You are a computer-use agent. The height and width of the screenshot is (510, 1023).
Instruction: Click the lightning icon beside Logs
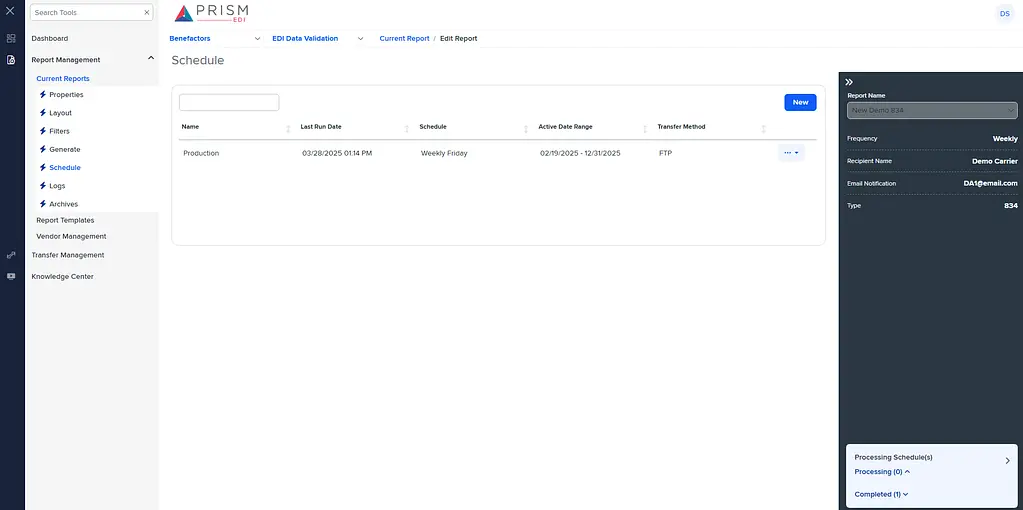point(43,186)
